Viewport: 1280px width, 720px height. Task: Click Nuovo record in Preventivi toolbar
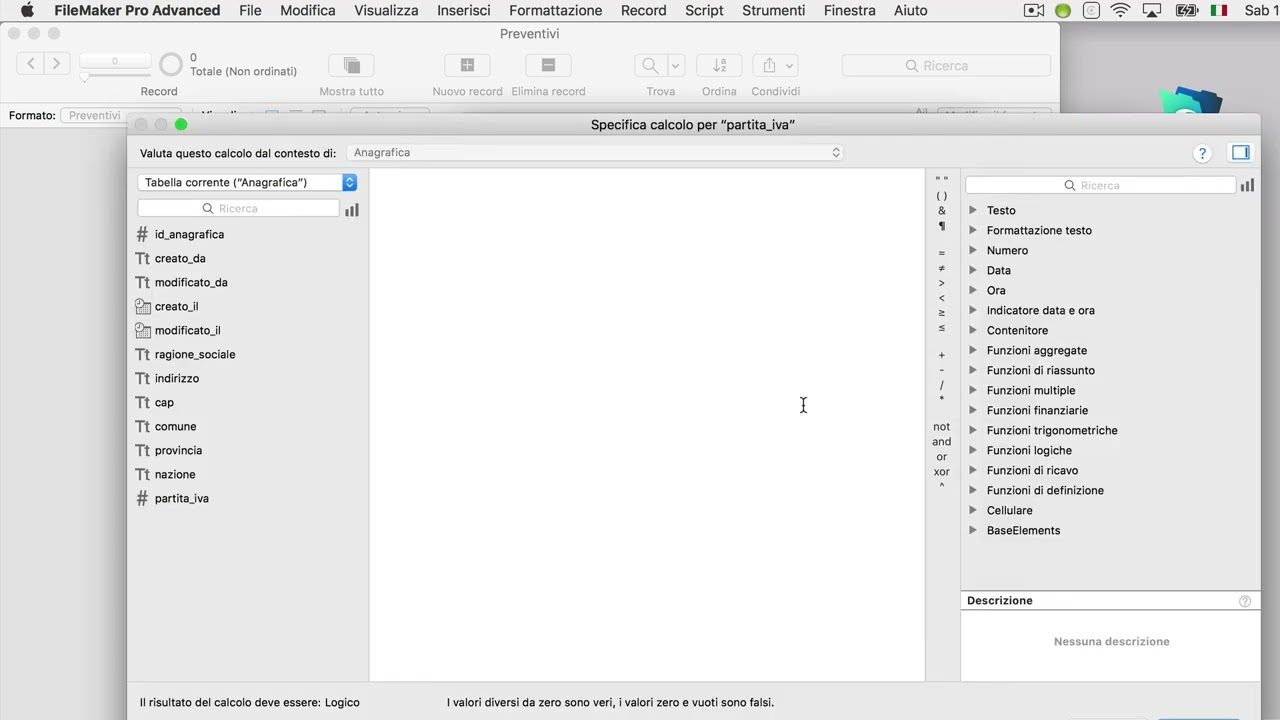[467, 65]
